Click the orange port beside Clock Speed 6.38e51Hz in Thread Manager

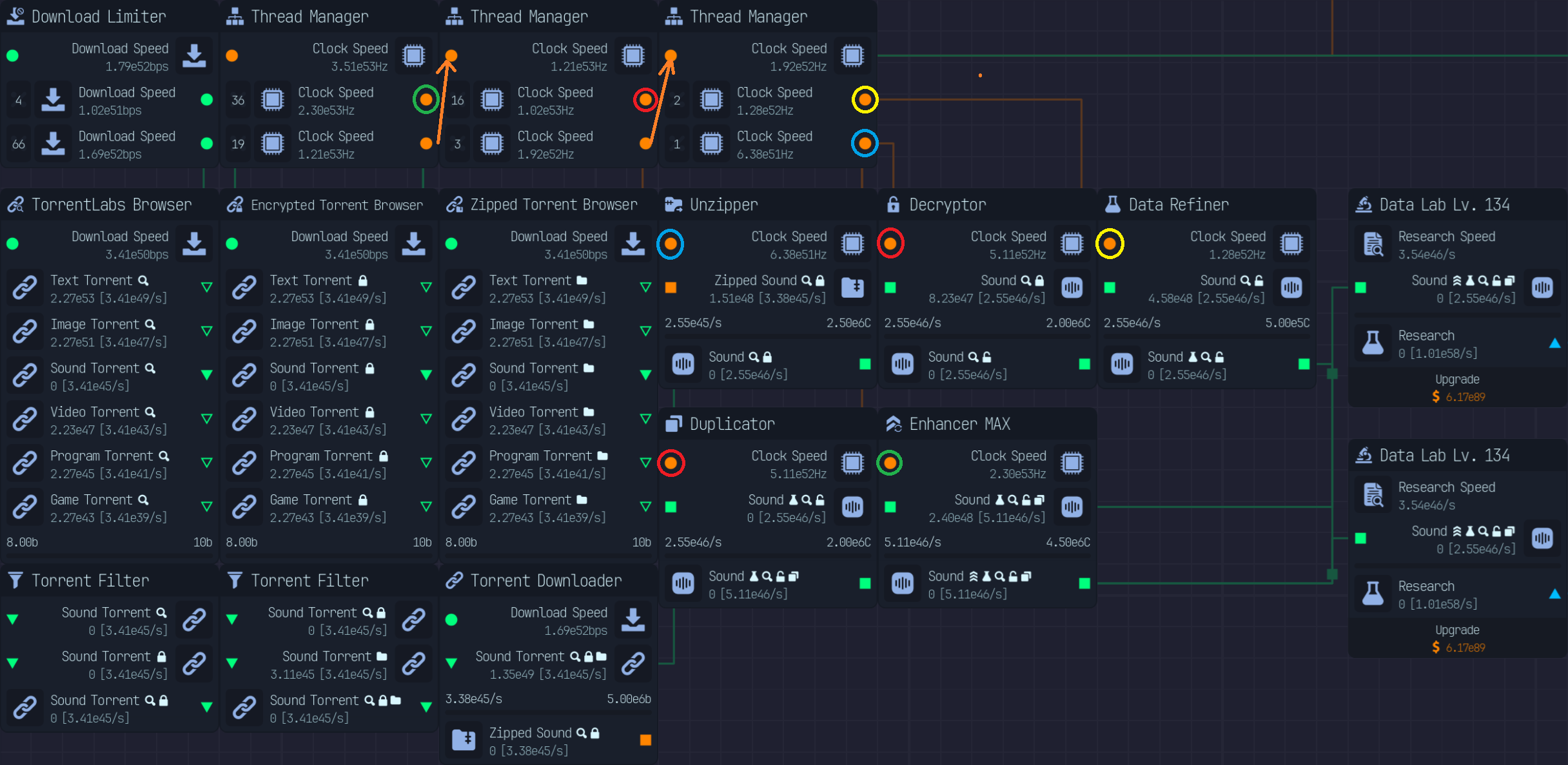(x=865, y=144)
